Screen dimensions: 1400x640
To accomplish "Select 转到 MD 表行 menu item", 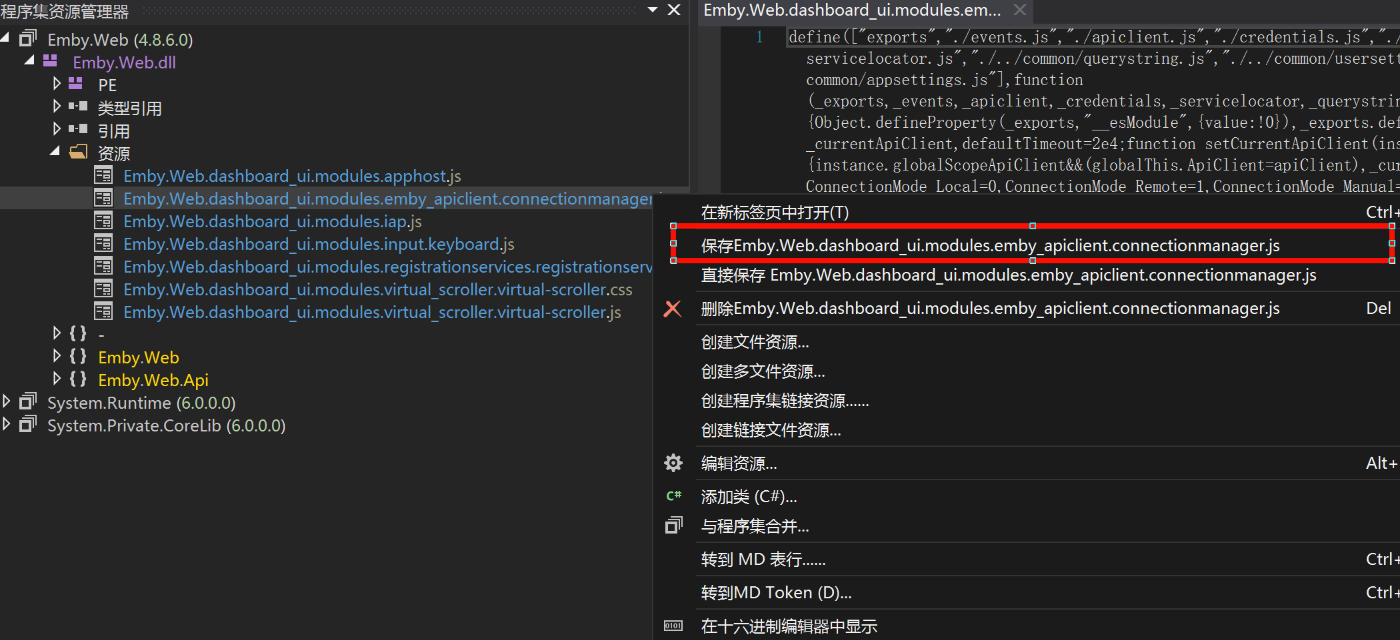I will (x=763, y=560).
